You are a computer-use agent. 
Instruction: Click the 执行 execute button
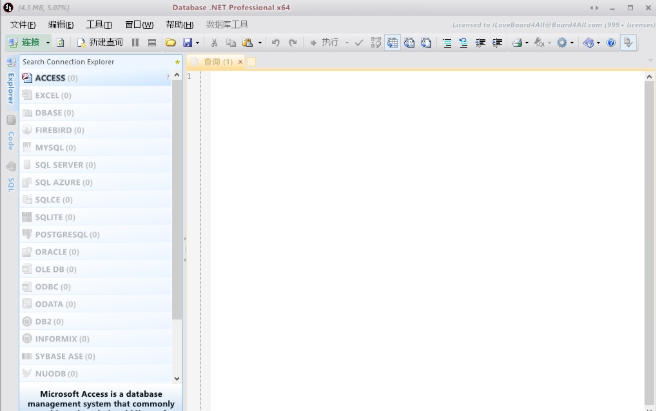(324, 43)
